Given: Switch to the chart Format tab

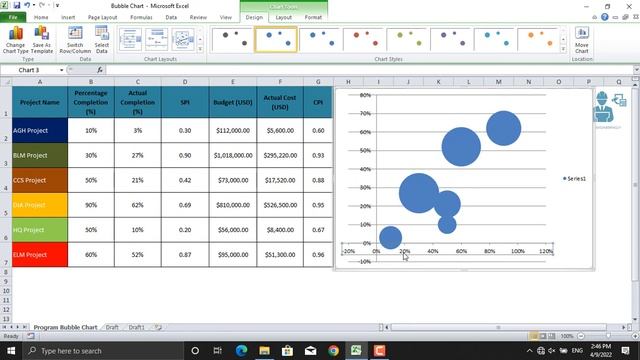Looking at the screenshot, I should click(x=313, y=17).
